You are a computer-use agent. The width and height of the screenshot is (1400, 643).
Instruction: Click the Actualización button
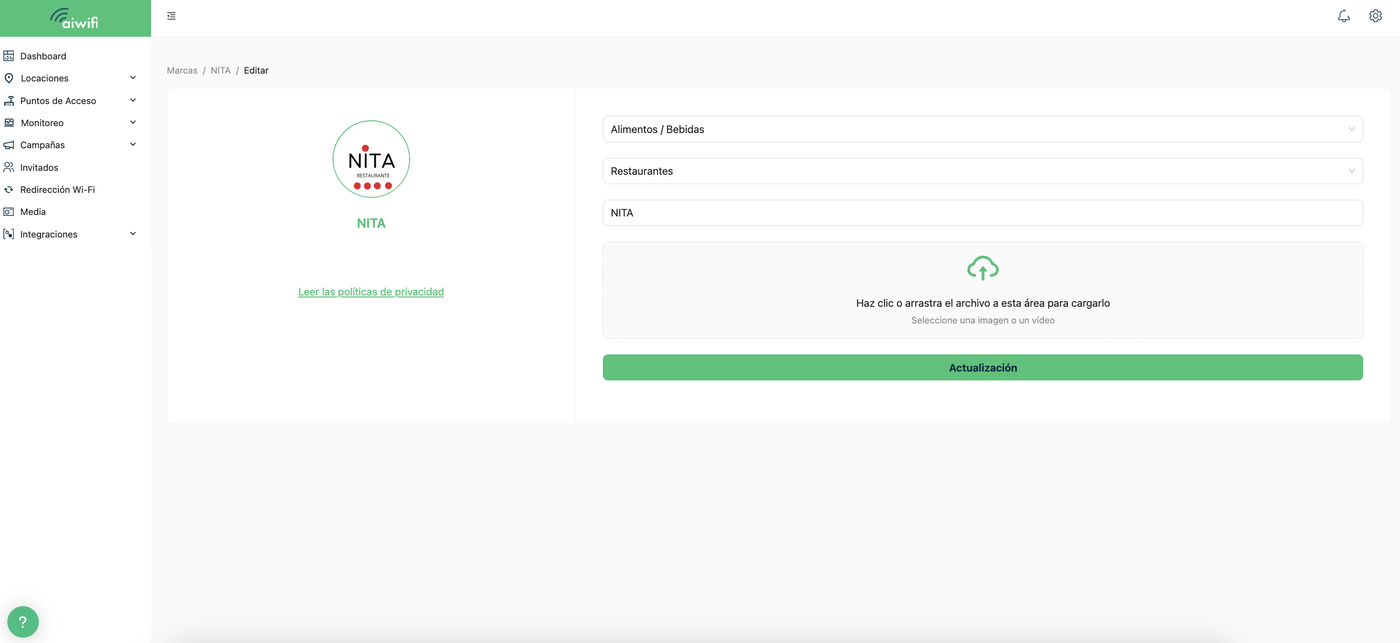[983, 367]
